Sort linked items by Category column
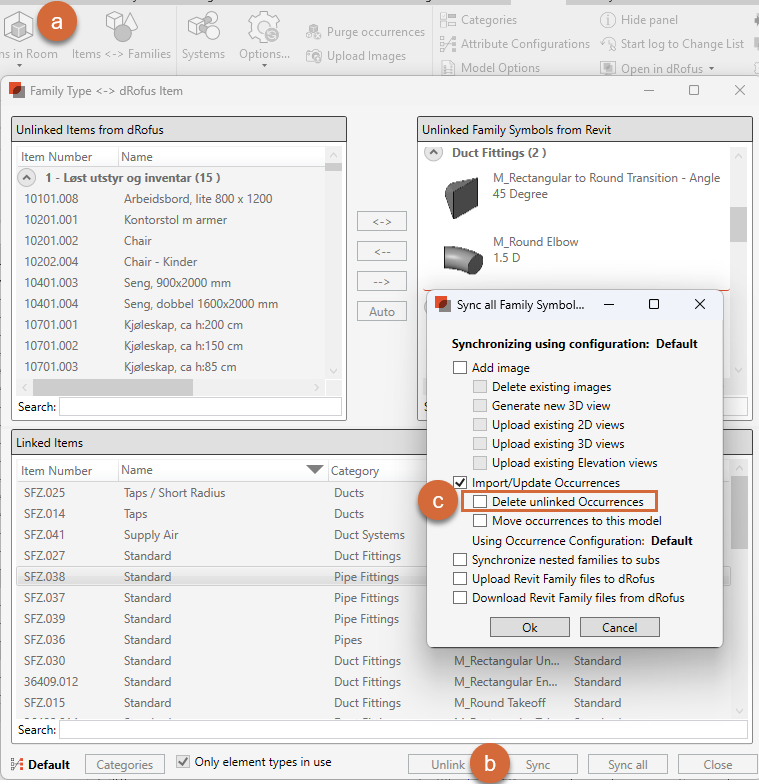This screenshot has height=784, width=759. [356, 471]
